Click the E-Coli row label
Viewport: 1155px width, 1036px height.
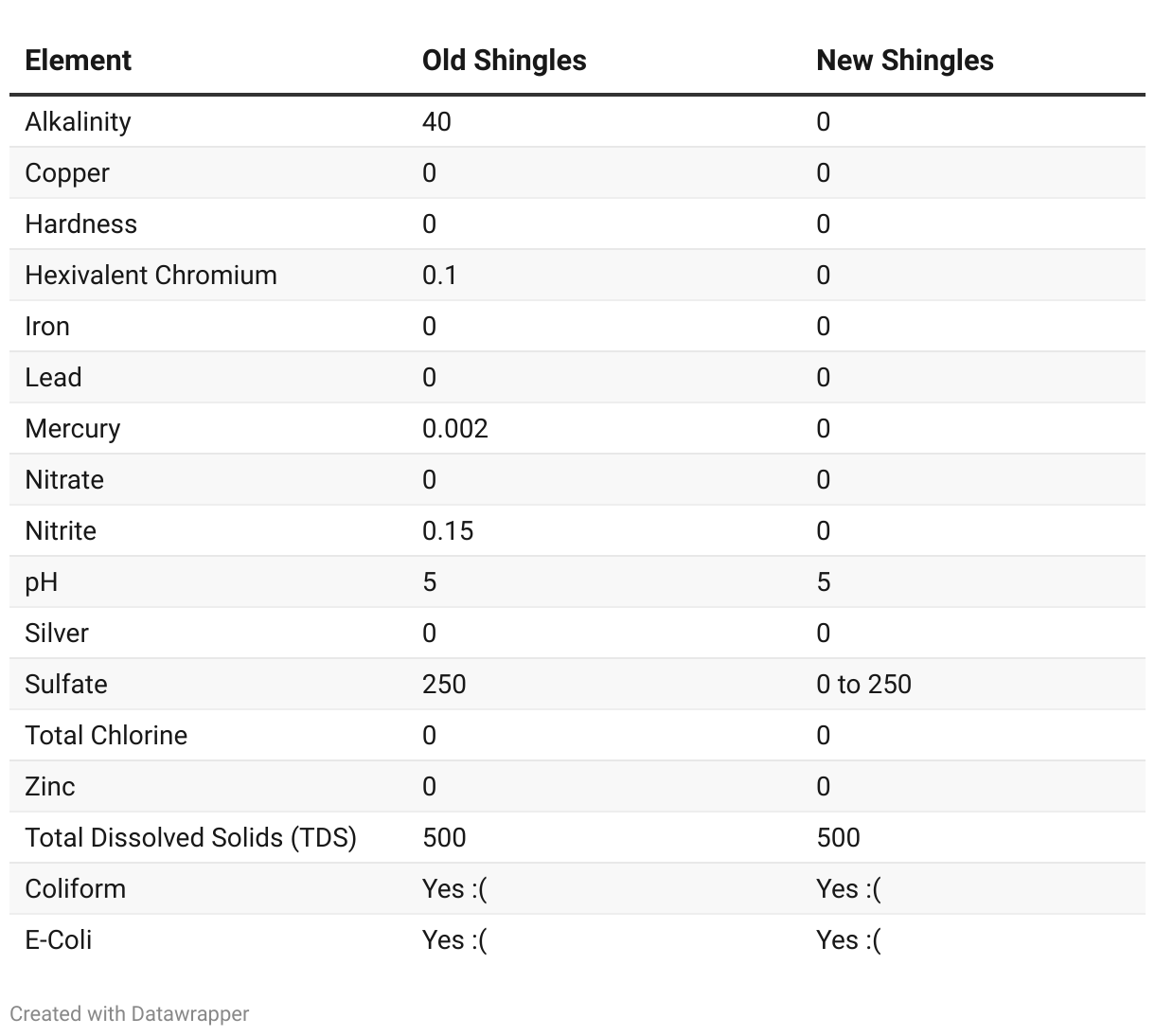coord(58,939)
